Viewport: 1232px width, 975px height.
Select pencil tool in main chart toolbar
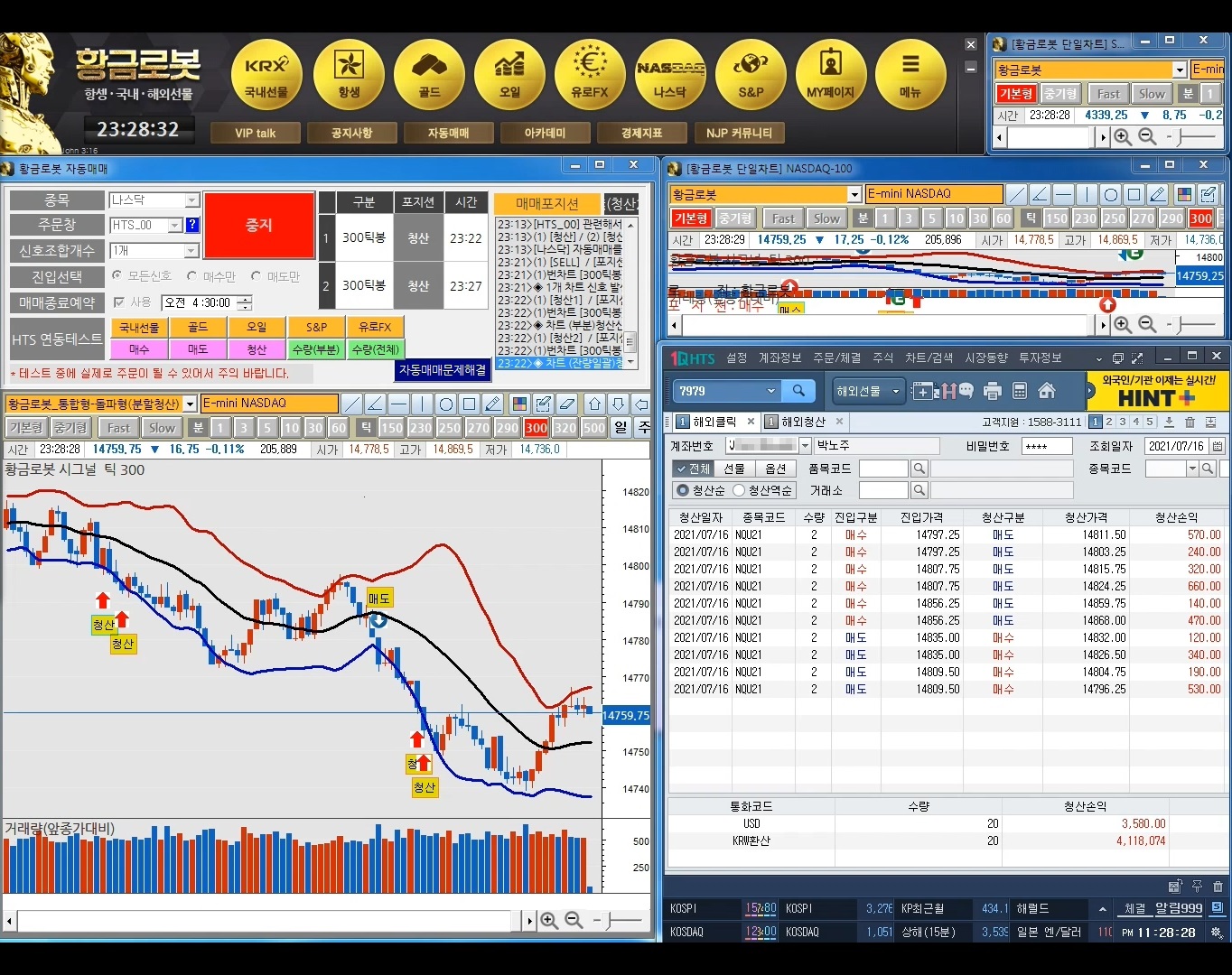click(492, 404)
